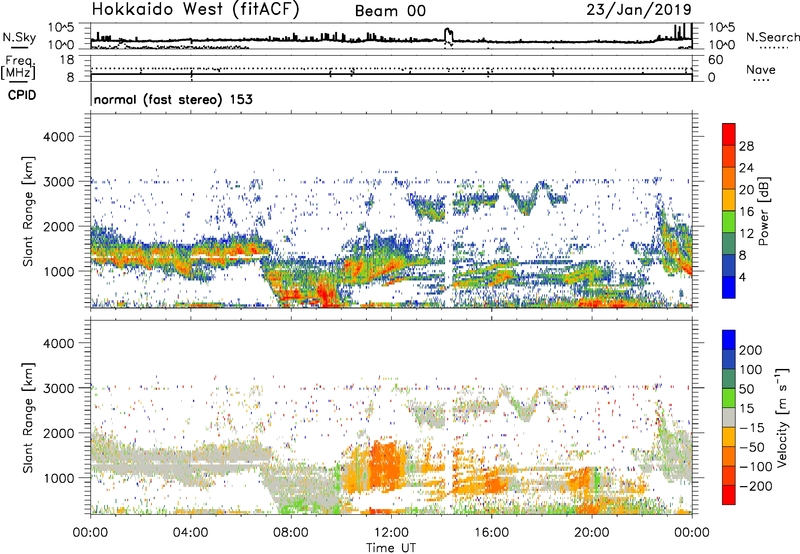Click the 'Freq. [MHz]' axis label
This screenshot has height=554, width=800.
coord(18,68)
